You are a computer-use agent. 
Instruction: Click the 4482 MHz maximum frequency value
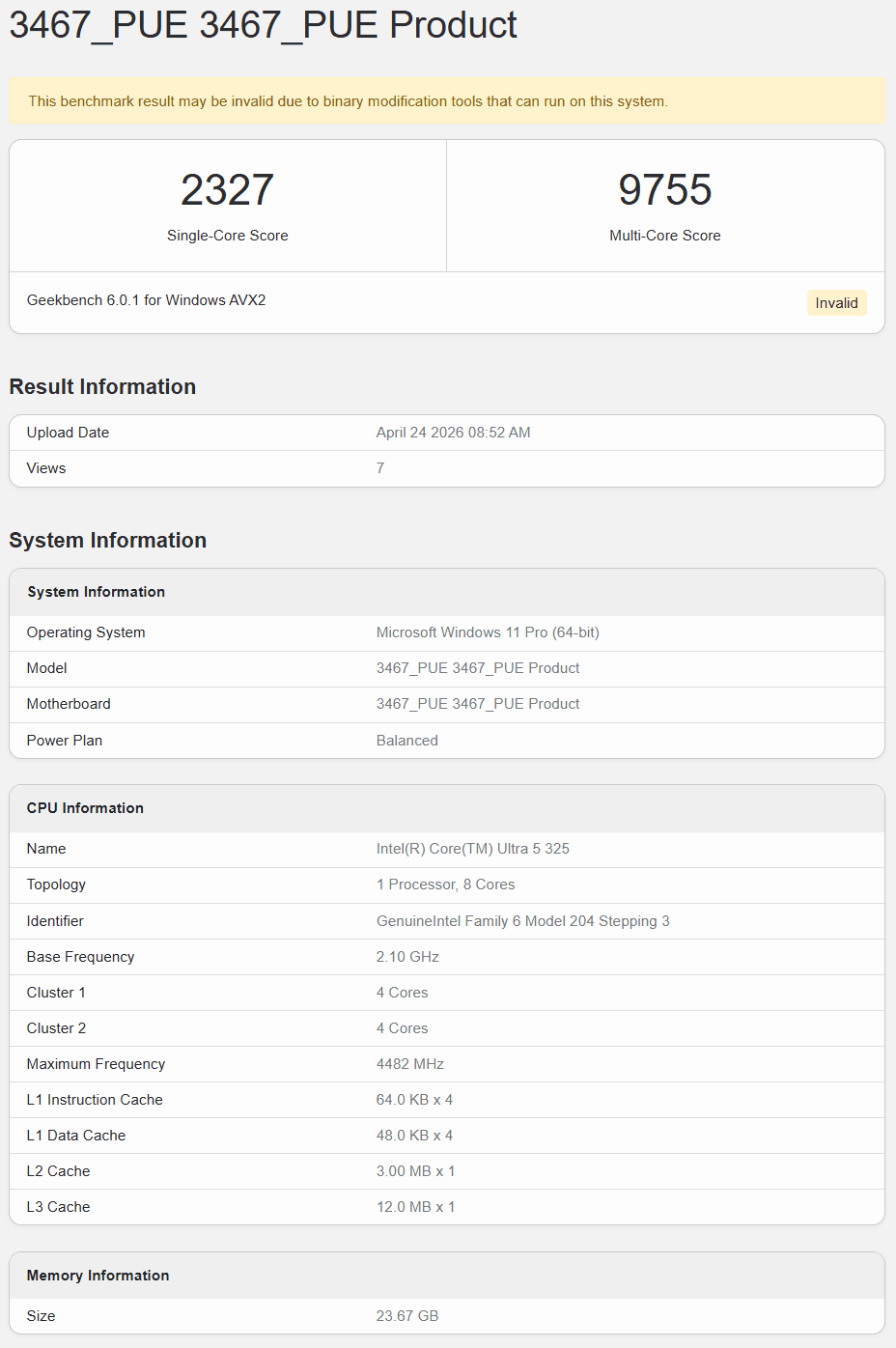coord(409,1064)
